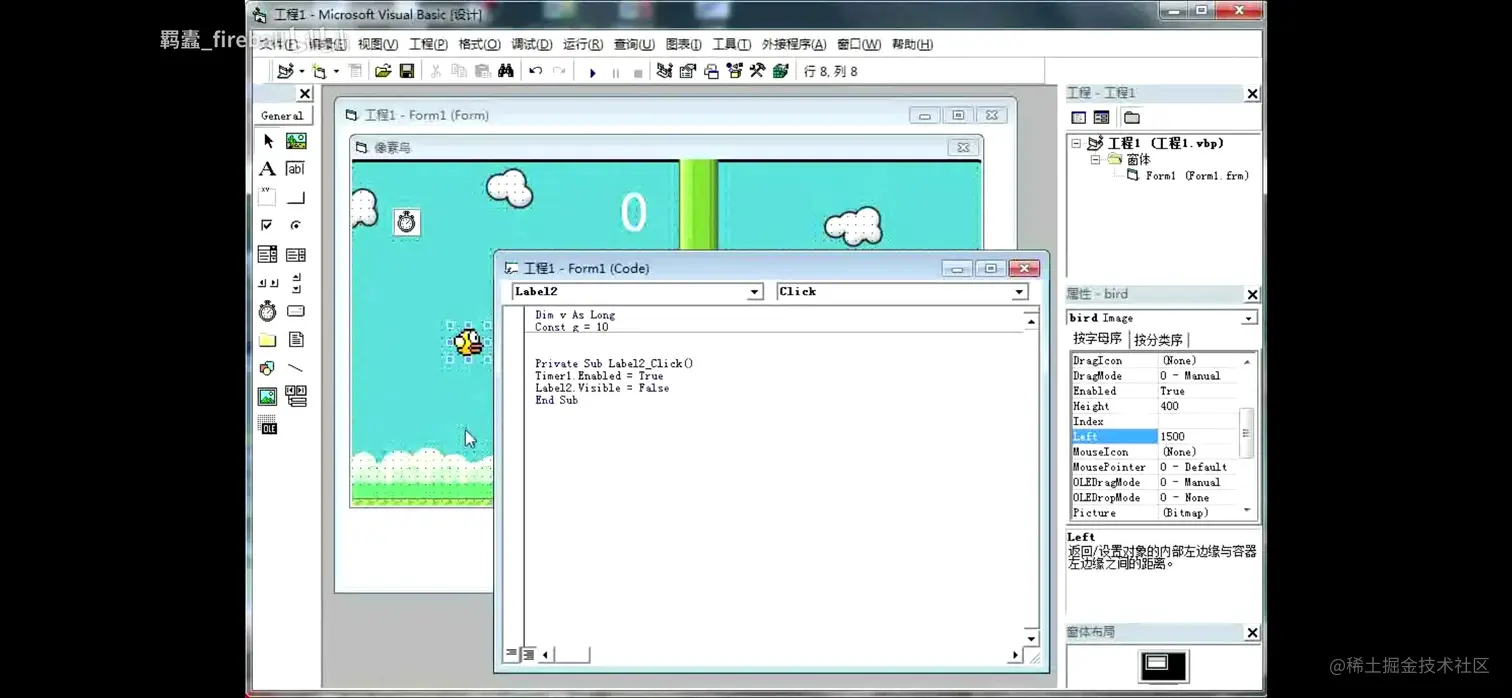Save project with the floppy disk icon
This screenshot has width=1512, height=698.
tap(407, 71)
